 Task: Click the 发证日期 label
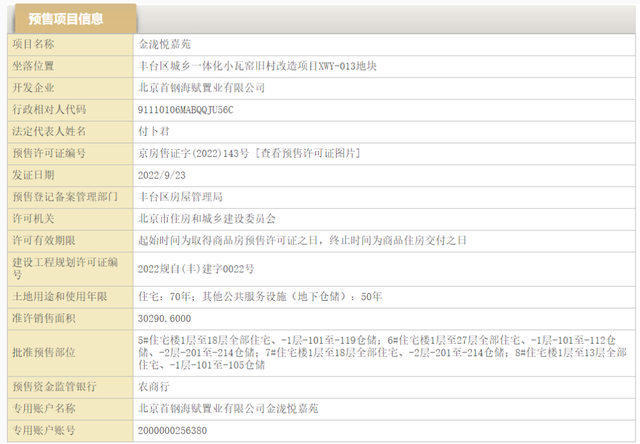click(x=33, y=175)
